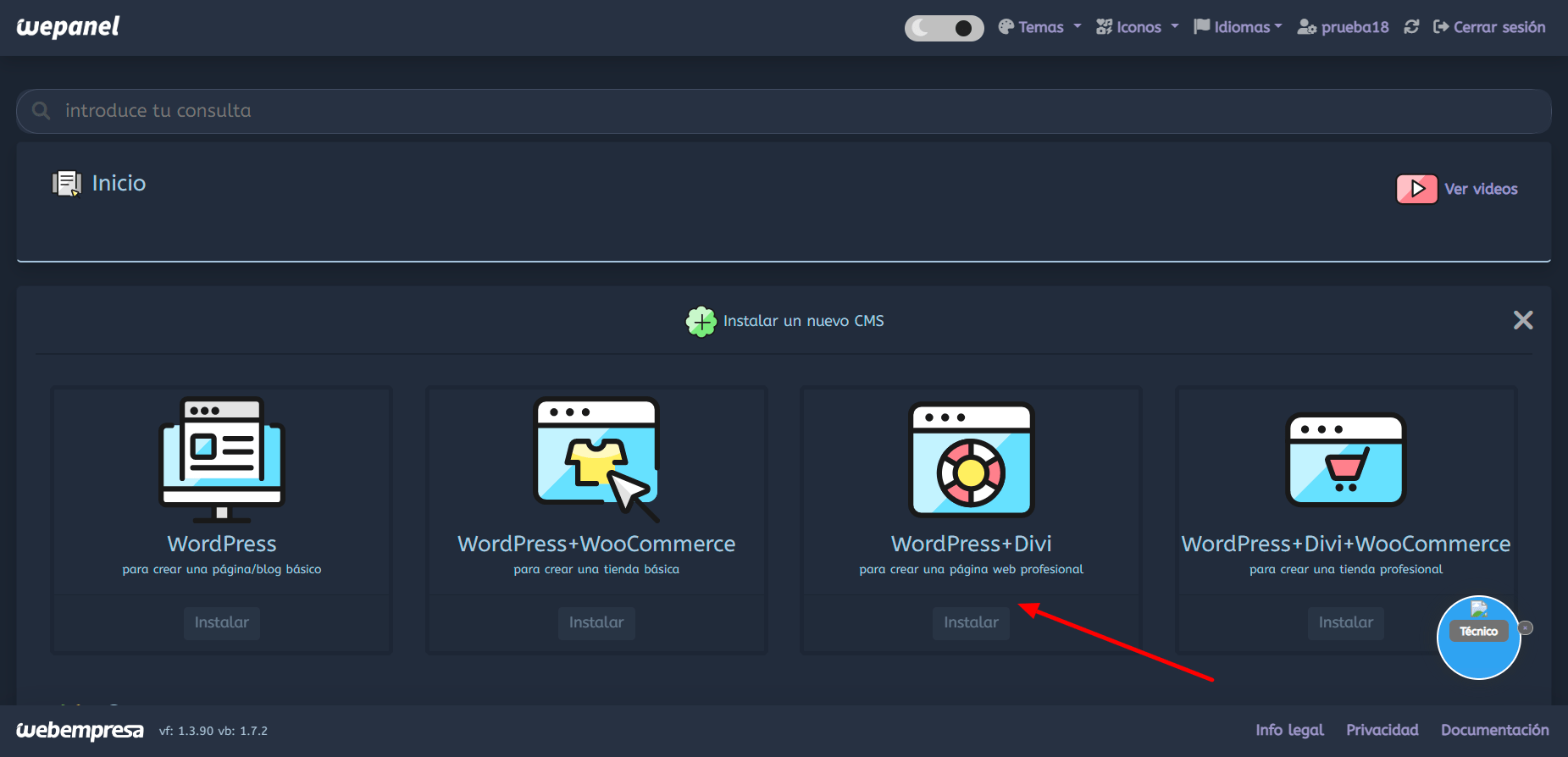Focus the introduce tu consulta field
Viewport: 1568px width, 757px height.
point(784,111)
